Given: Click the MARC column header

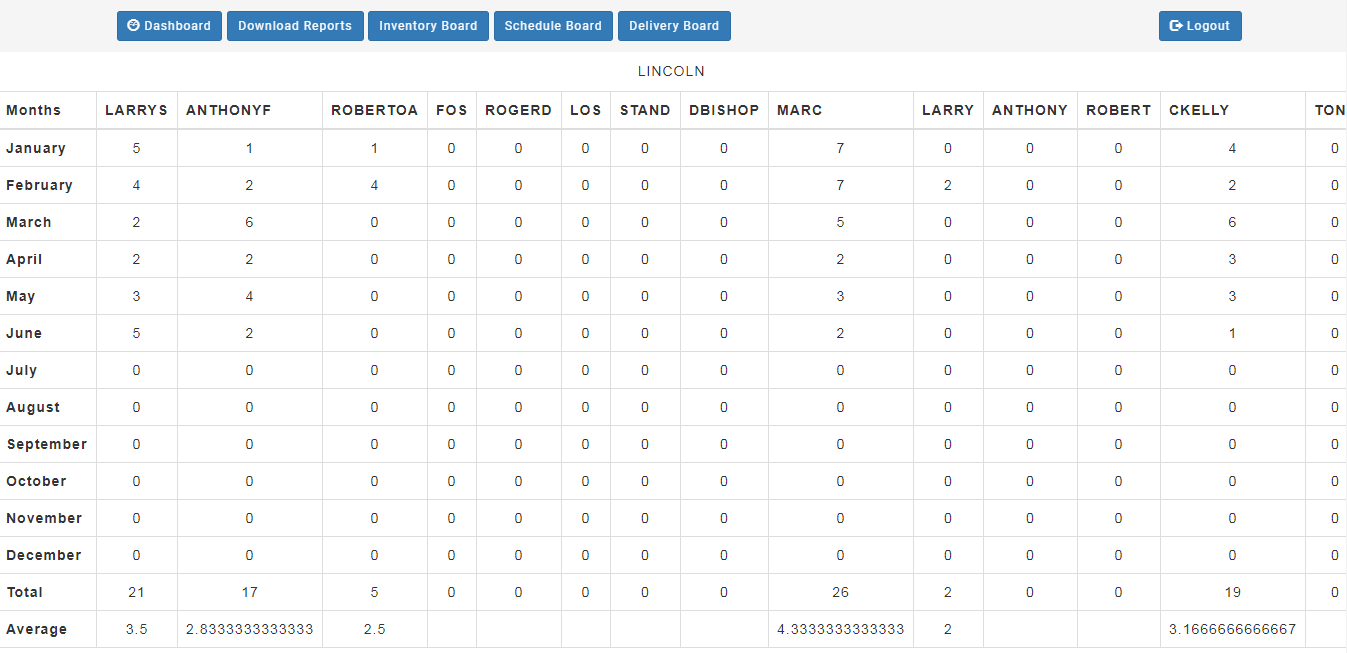Looking at the screenshot, I should [x=799, y=110].
